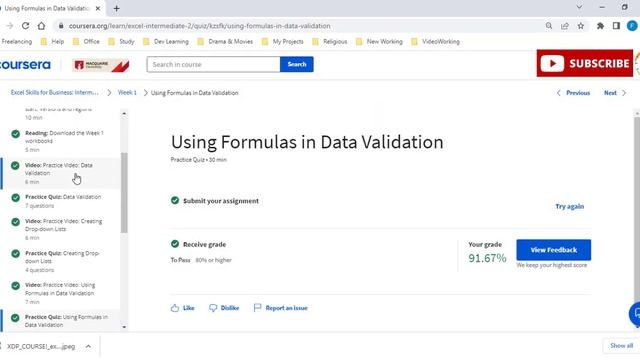Image resolution: width=640 pixels, height=360 pixels.
Task: Reload the page with the refresh icon
Action: point(25,26)
